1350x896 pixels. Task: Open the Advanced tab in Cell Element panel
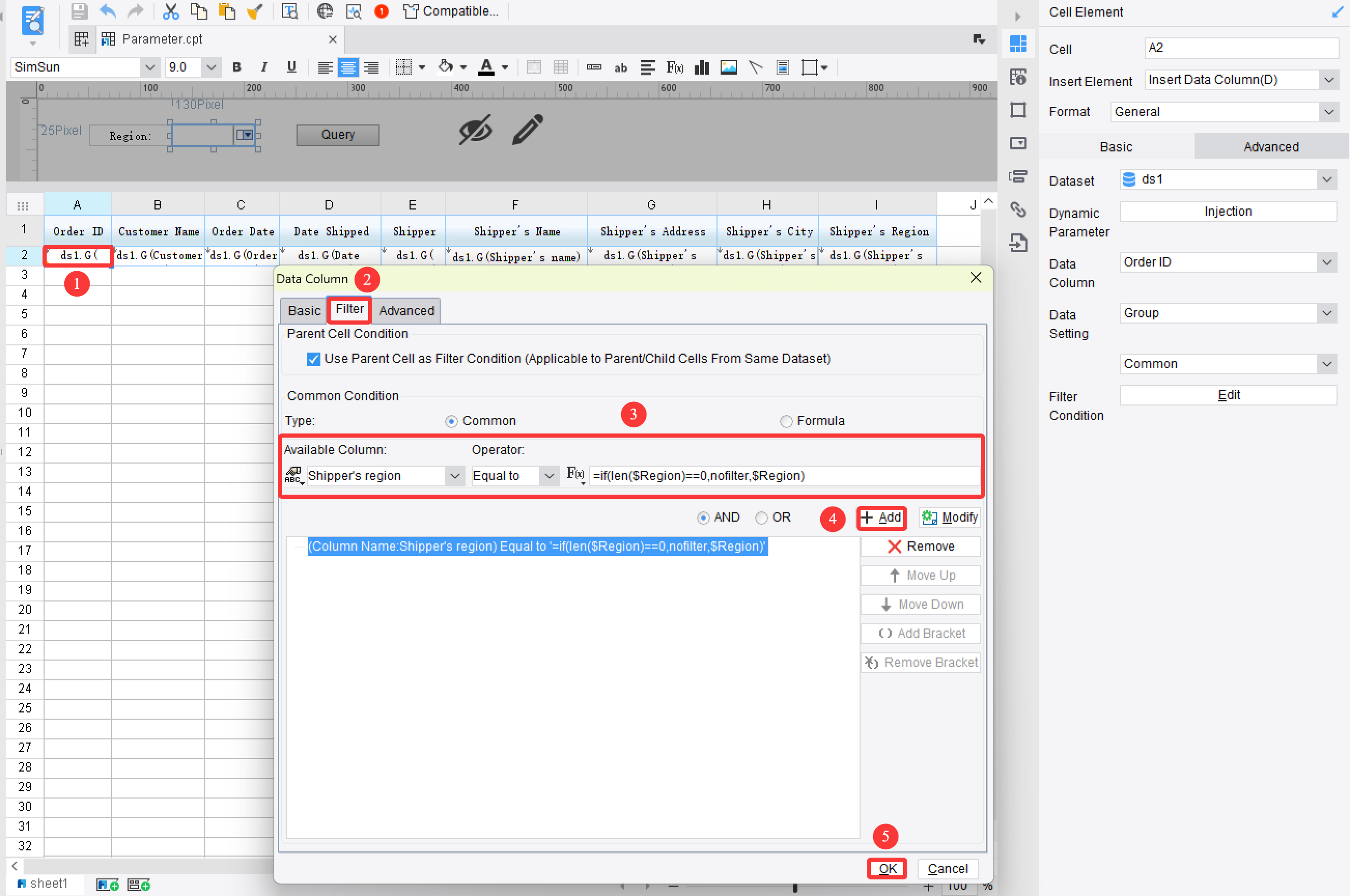point(1270,146)
